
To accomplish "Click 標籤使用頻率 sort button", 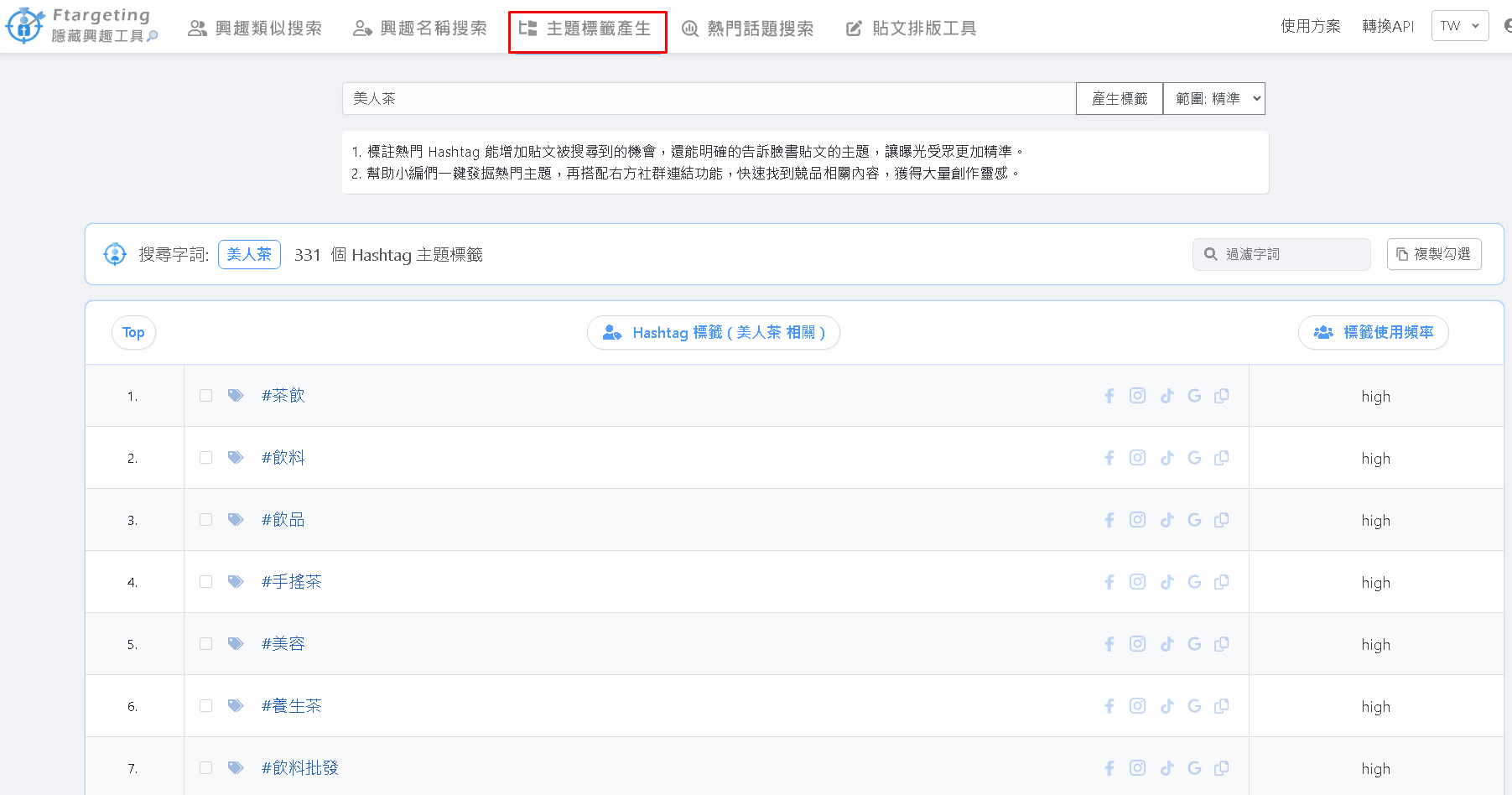I will (1374, 332).
